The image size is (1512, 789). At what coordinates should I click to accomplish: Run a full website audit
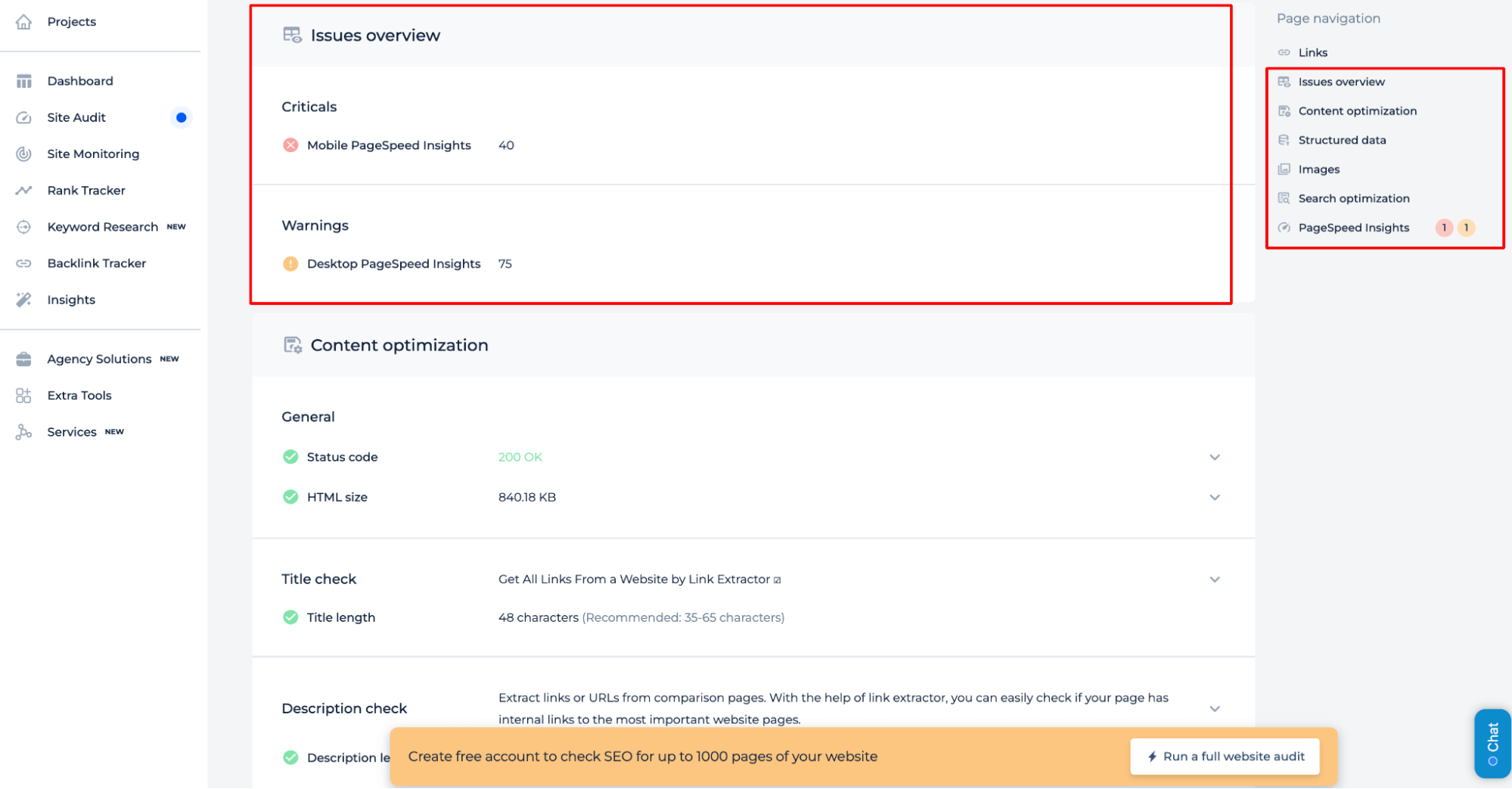click(1225, 756)
